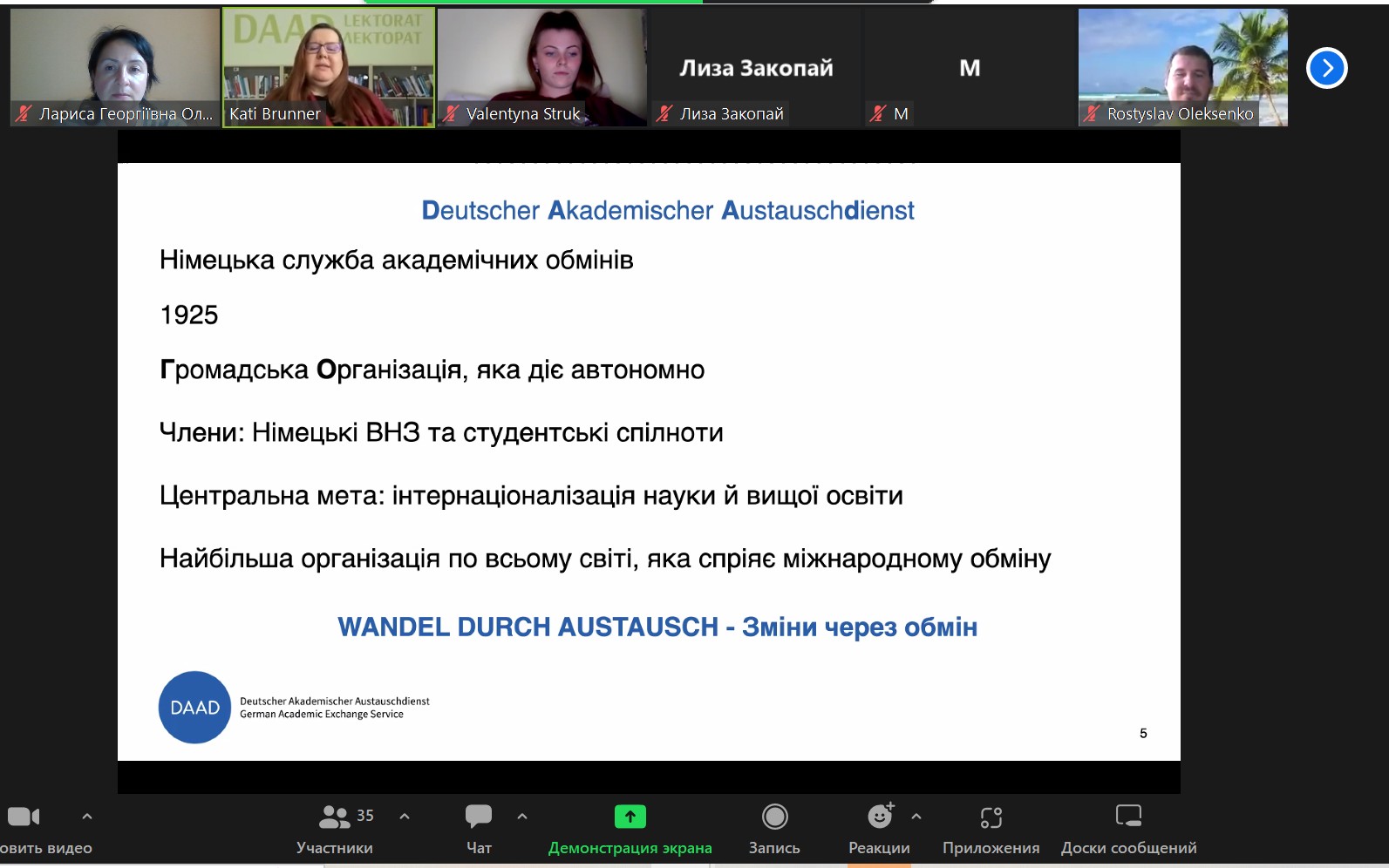Click 'Найбільша організація по всьому світі' line
This screenshot has height=868, width=1389.
tap(605, 558)
